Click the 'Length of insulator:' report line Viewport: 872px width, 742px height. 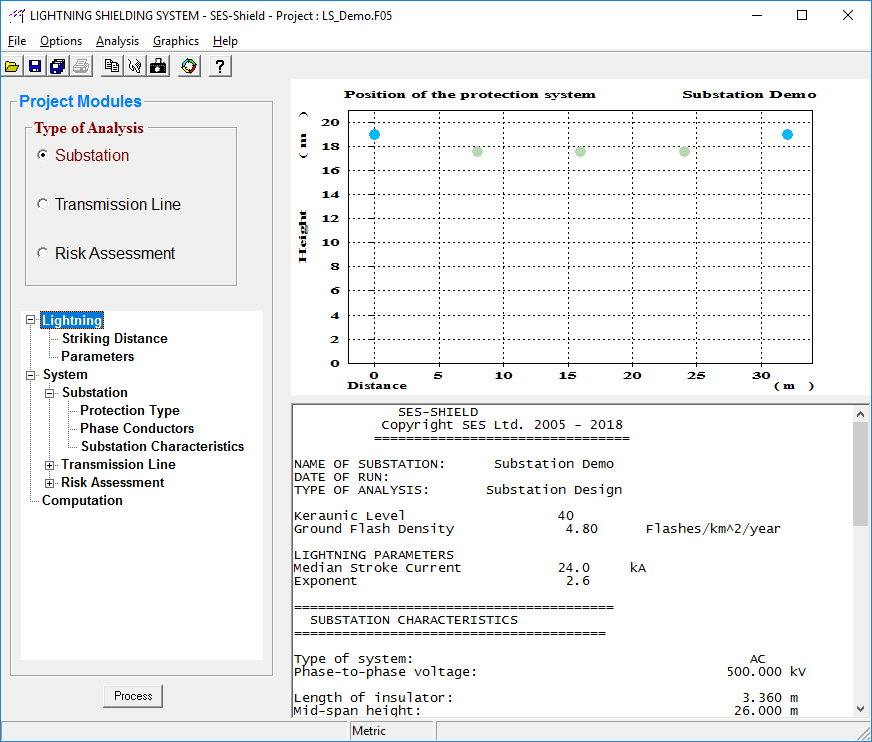pyautogui.click(x=546, y=698)
